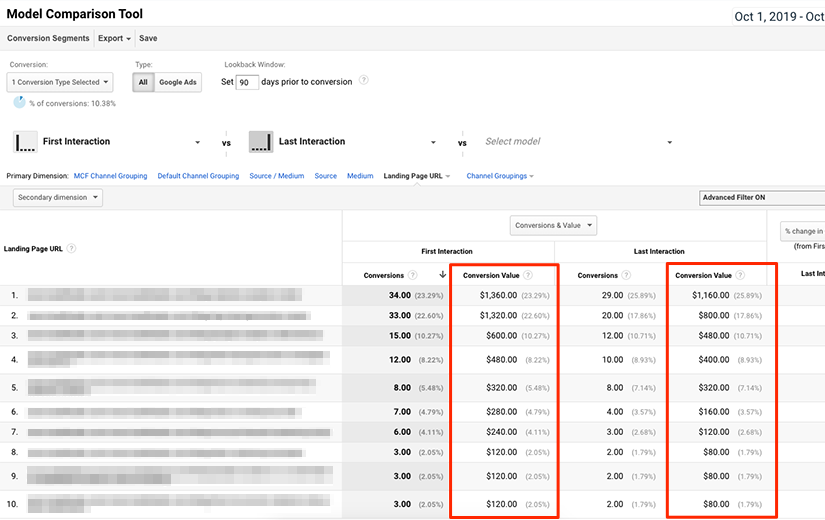Viewport: 825px width, 520px height.
Task: Click help icon beside First Interaction Conversion Value
Action: click(528, 275)
